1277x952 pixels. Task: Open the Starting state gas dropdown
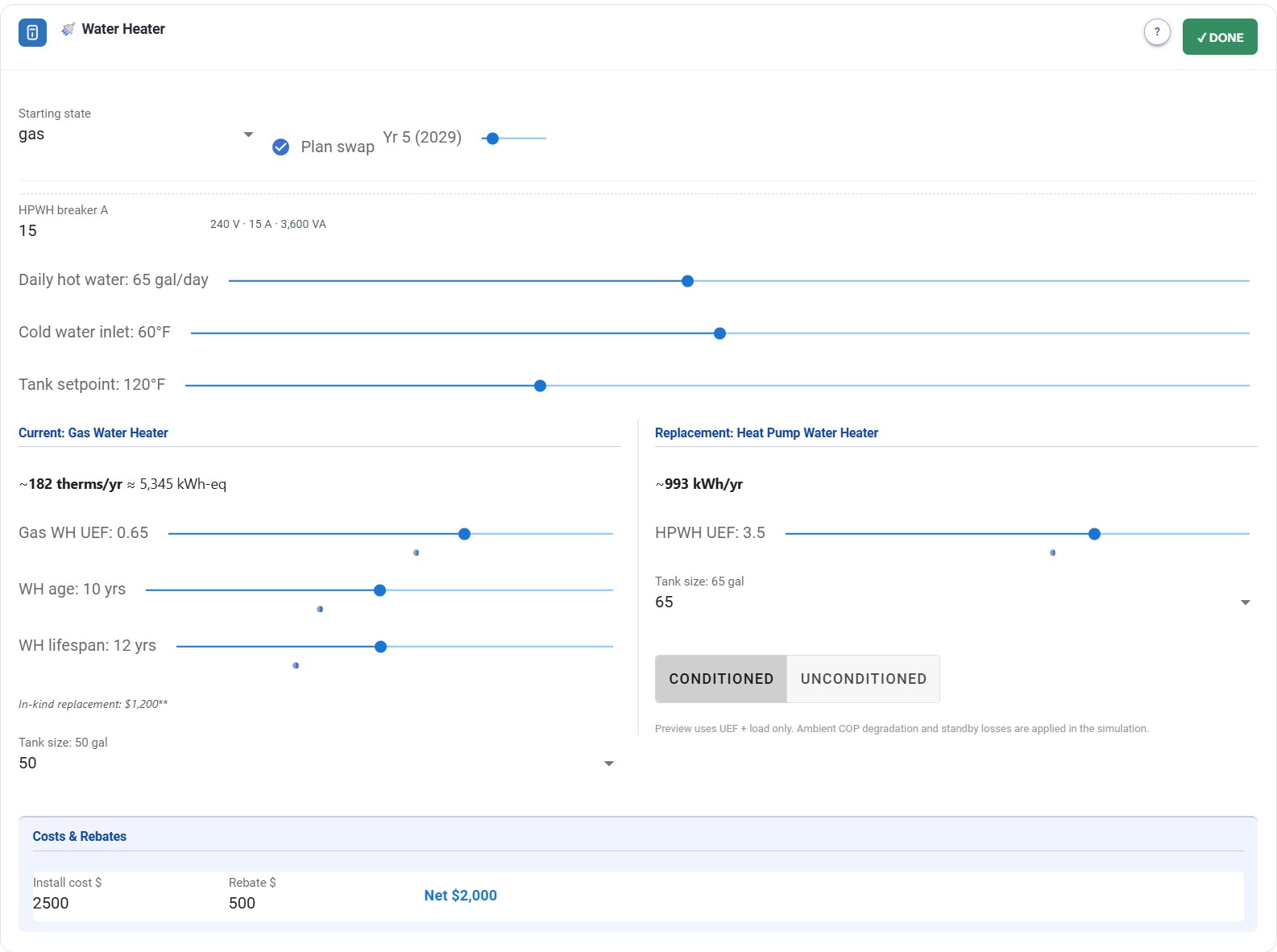[x=136, y=135]
